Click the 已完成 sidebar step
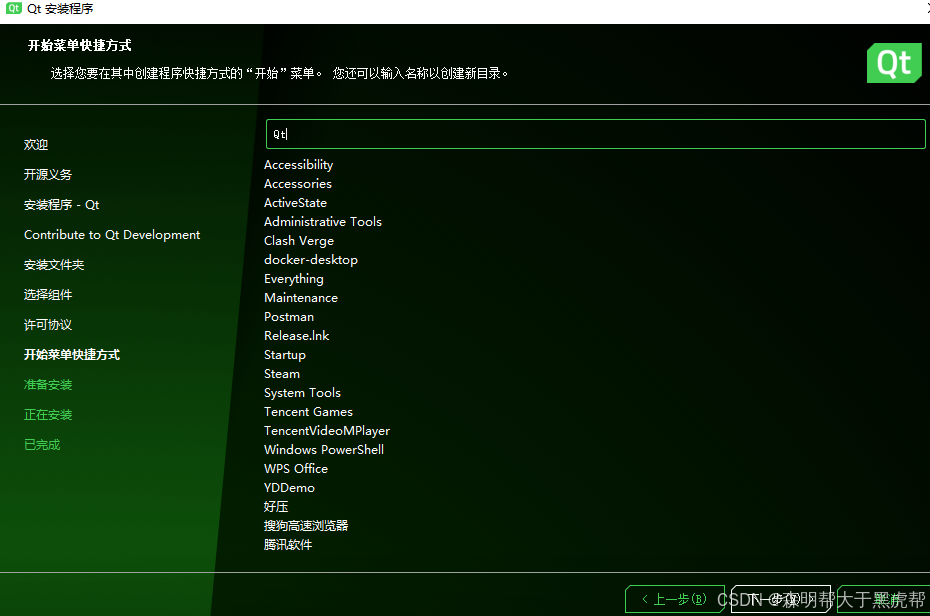 tap(42, 445)
